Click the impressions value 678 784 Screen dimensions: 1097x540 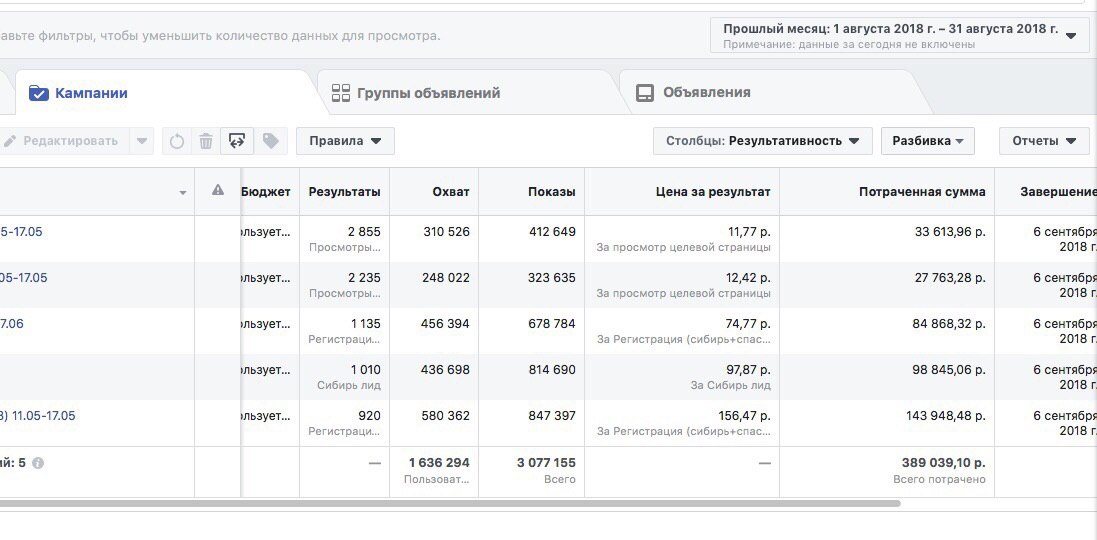click(552, 324)
